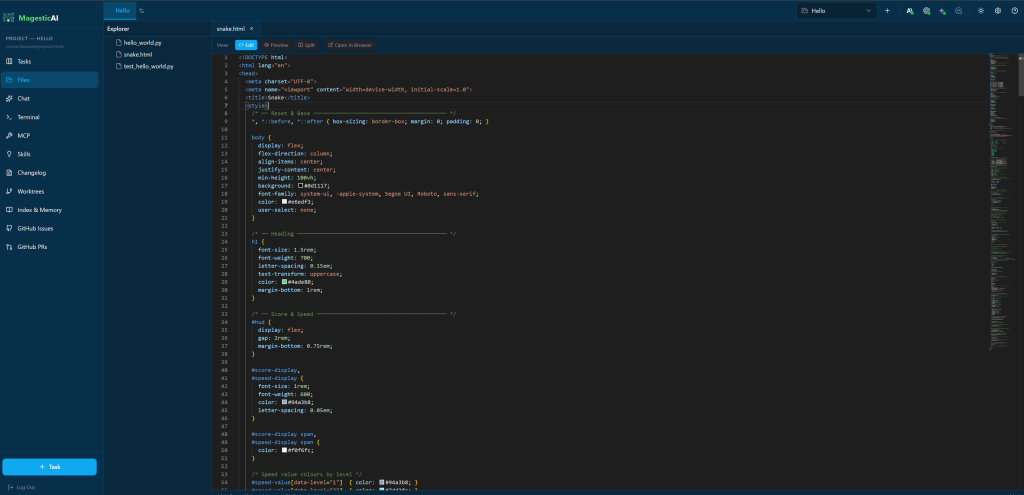Click the 'user-select: none;' line

[287, 210]
